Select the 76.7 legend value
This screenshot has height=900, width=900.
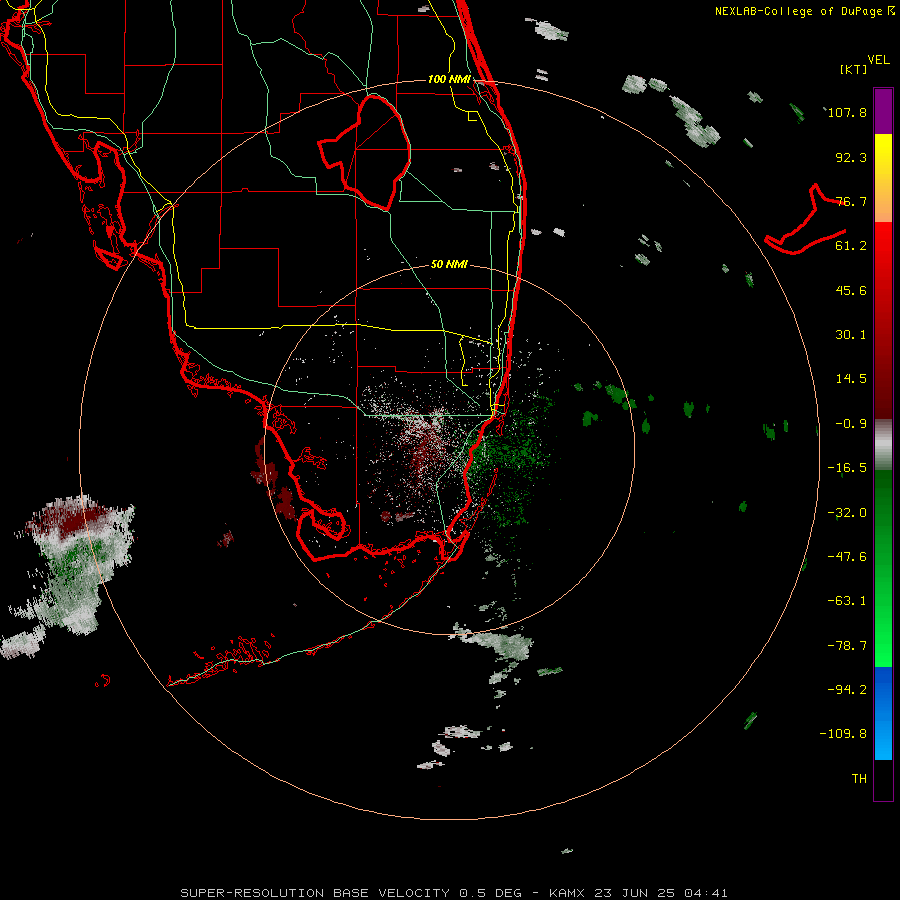pos(851,201)
